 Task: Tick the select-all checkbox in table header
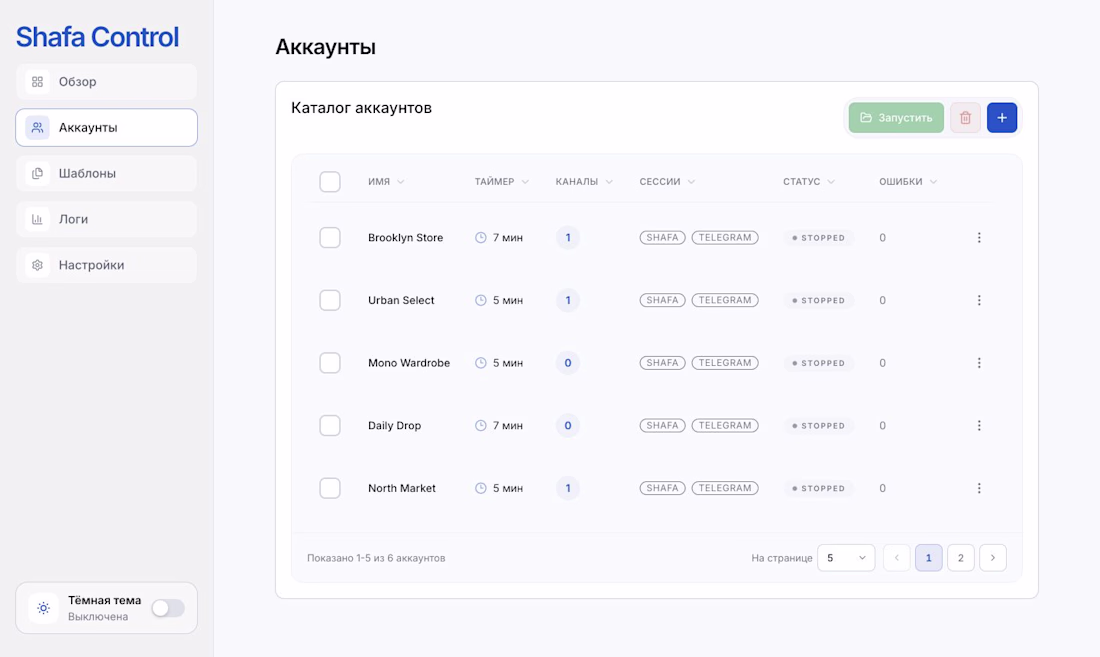pos(330,182)
